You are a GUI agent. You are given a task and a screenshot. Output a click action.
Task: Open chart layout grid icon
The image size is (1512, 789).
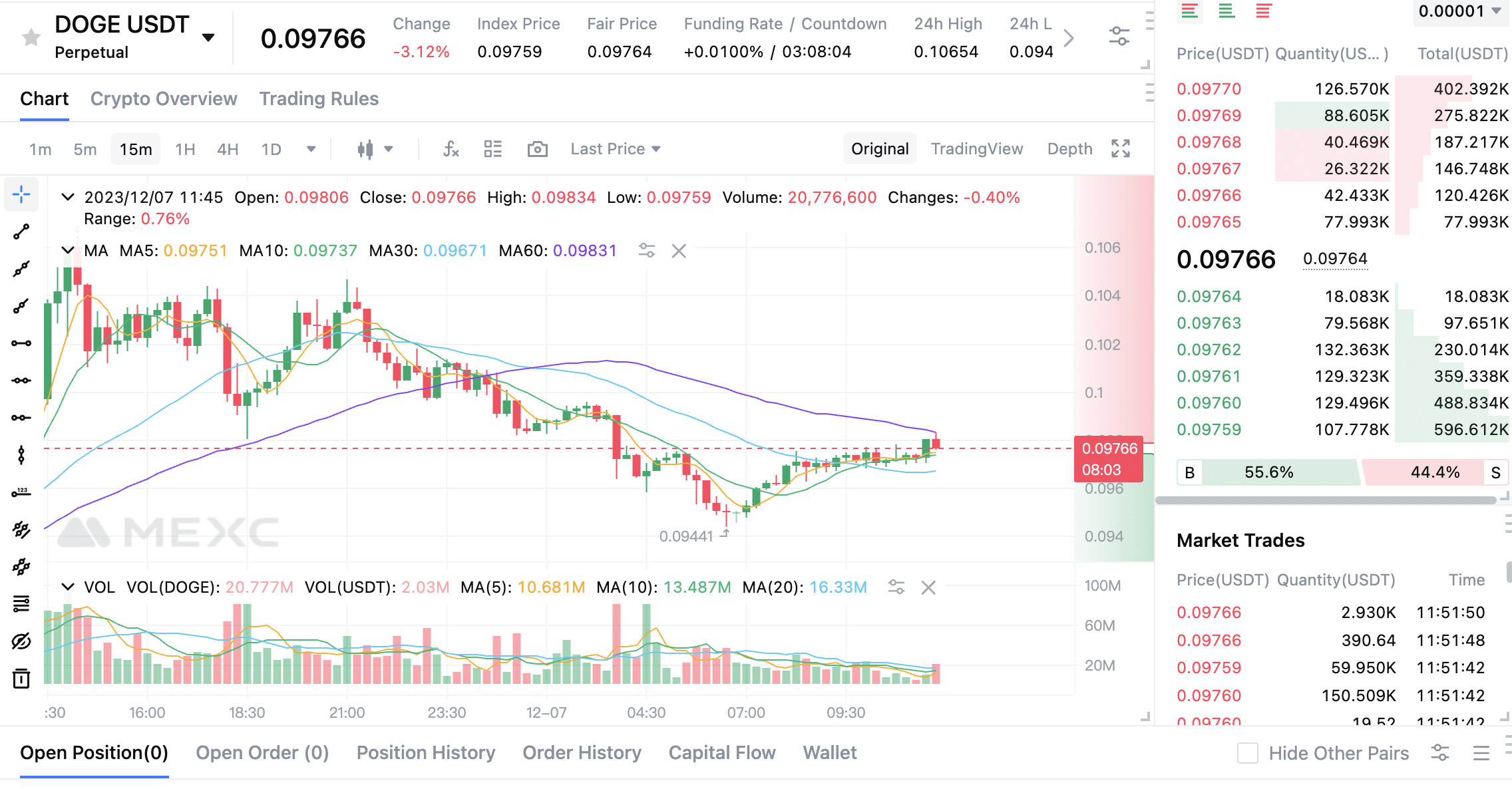493,149
